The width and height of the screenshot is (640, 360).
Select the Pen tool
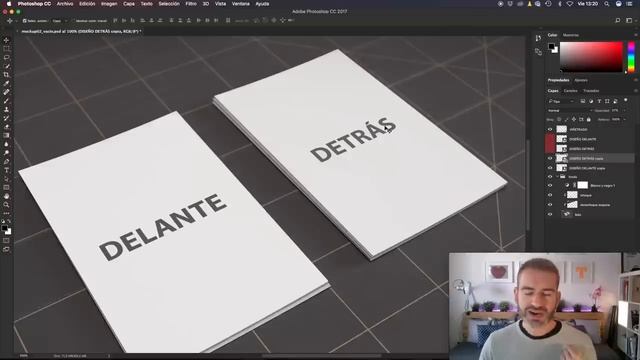[x=6, y=162]
